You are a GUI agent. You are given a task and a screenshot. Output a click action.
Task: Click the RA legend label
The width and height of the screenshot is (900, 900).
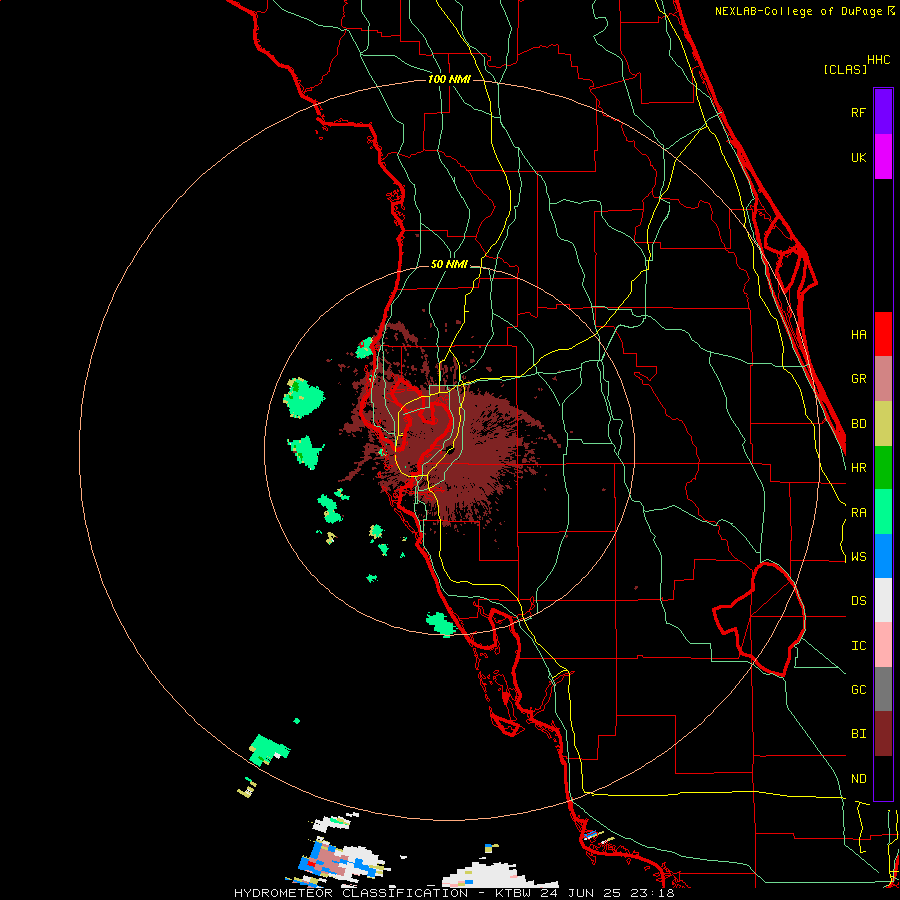858,513
